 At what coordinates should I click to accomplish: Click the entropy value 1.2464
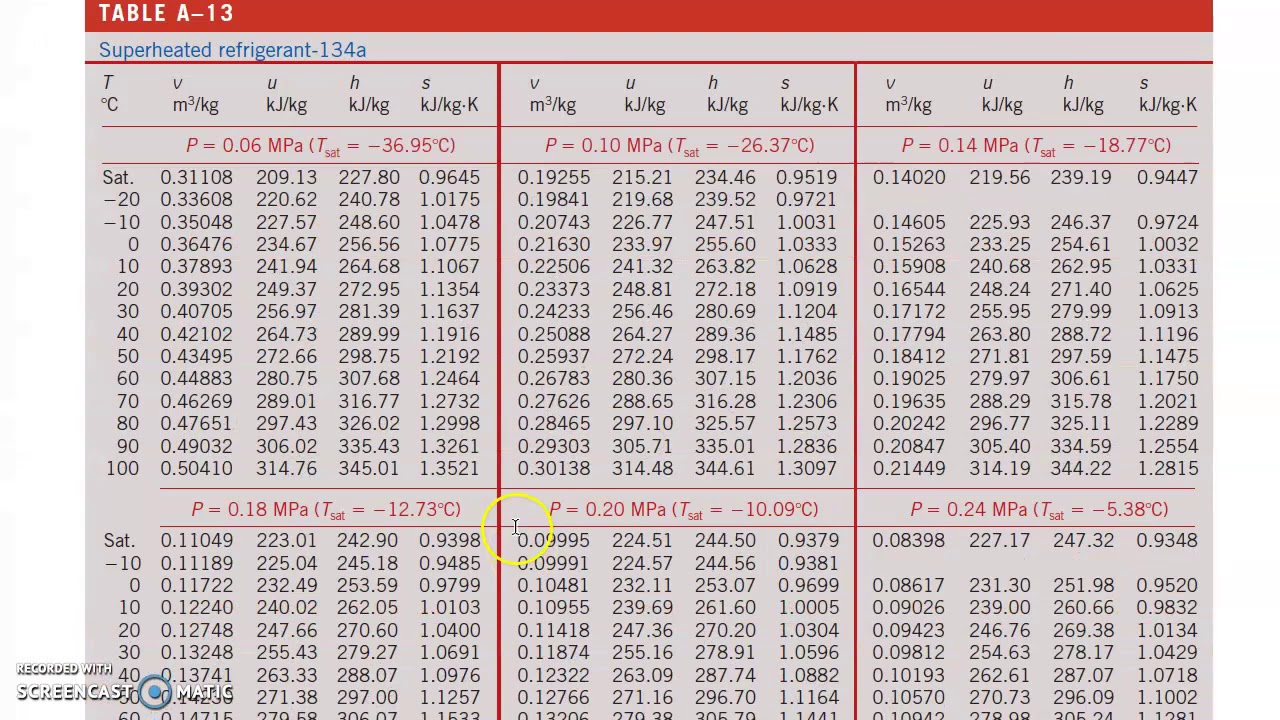[x=449, y=379]
